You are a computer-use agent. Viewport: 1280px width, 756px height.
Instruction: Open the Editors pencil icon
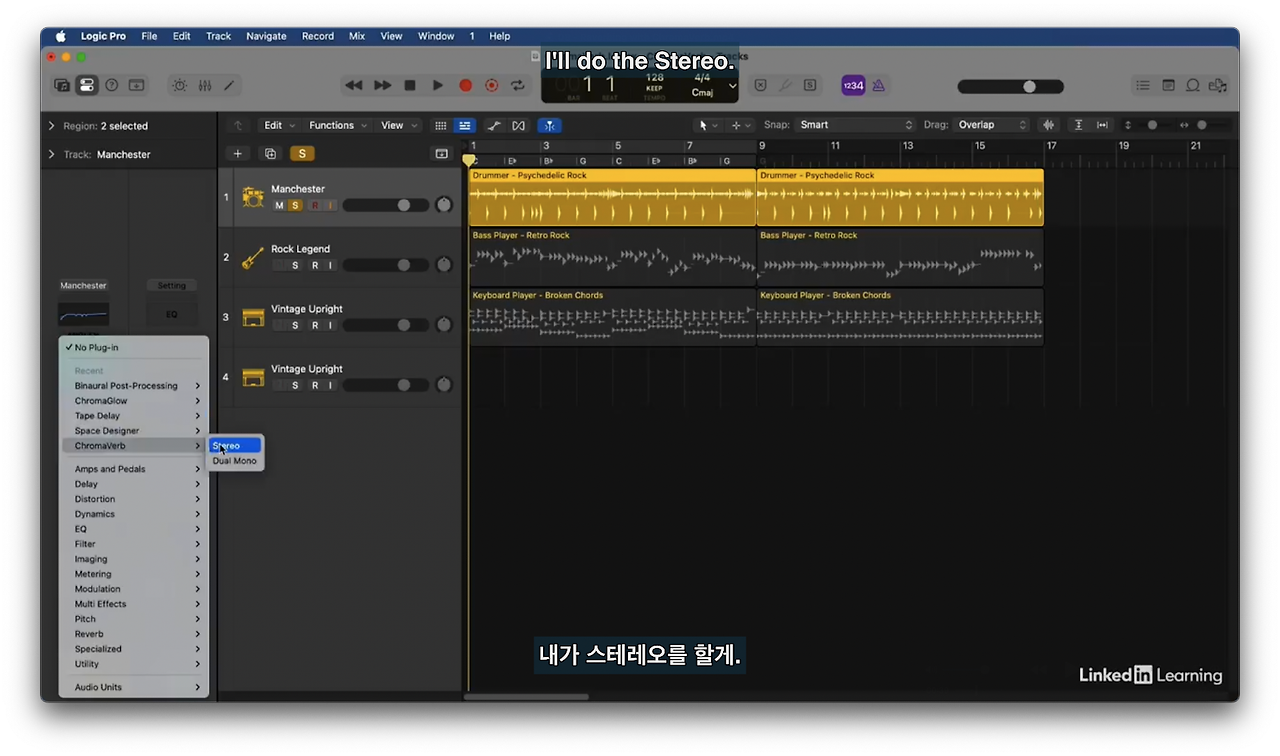pyautogui.click(x=229, y=86)
